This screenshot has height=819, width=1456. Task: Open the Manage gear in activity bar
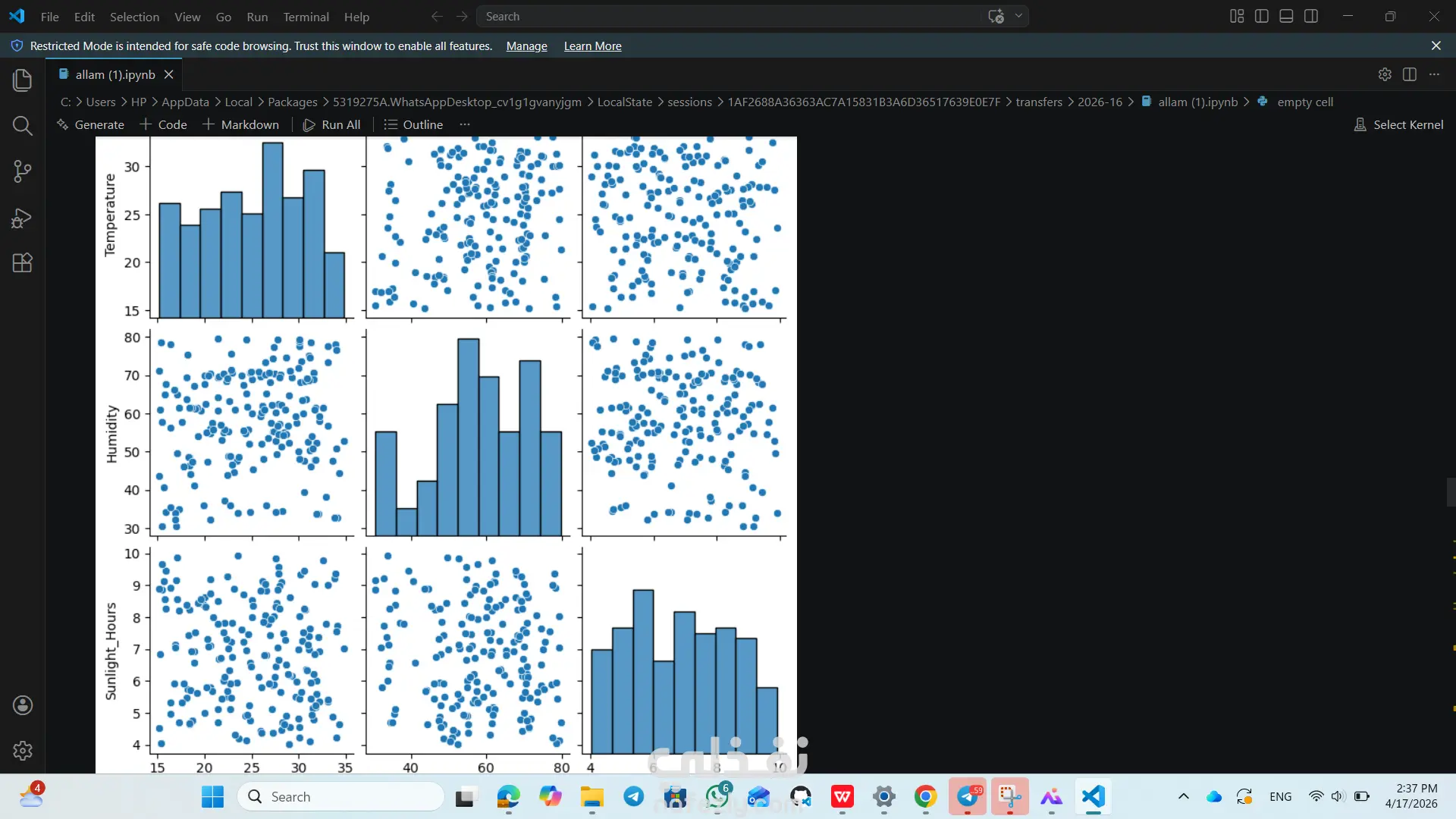(23, 751)
